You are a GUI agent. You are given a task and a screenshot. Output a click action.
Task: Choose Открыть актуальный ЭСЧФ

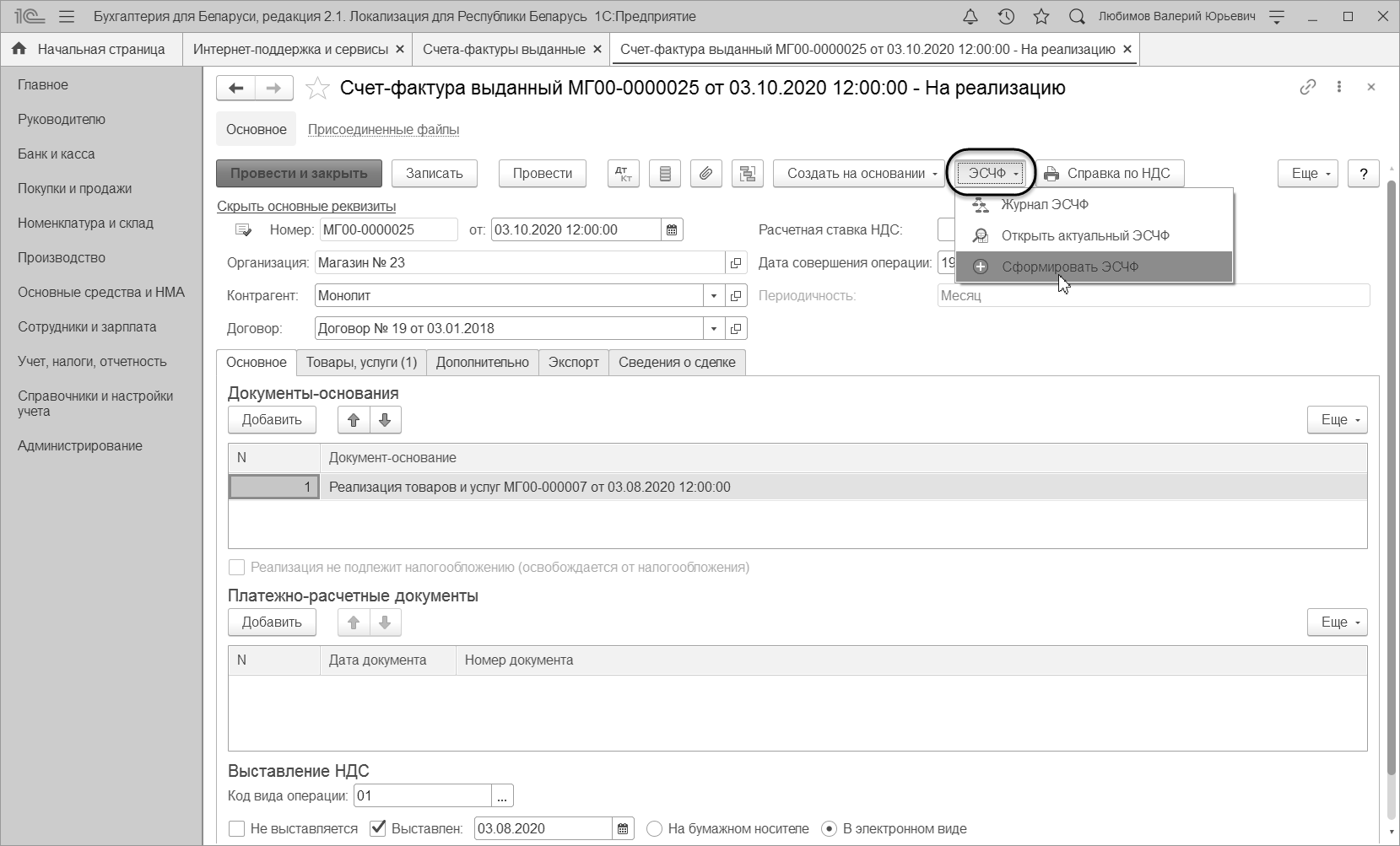click(x=1094, y=235)
